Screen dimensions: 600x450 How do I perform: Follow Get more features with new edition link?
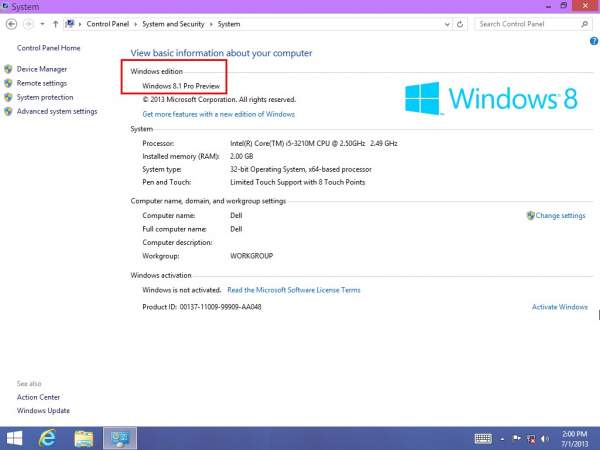click(x=218, y=114)
